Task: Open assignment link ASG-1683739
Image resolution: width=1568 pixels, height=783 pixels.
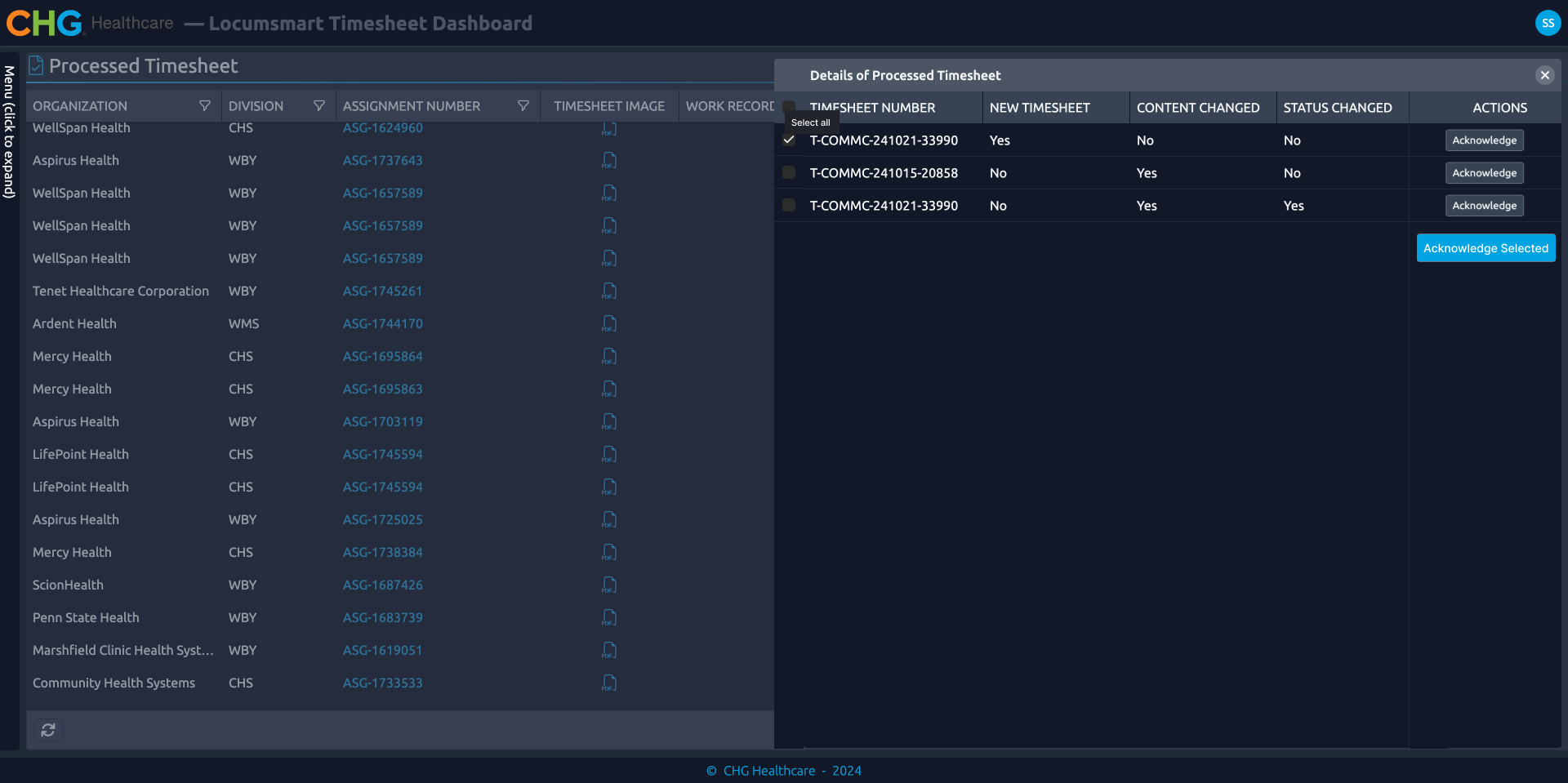Action: [383, 618]
